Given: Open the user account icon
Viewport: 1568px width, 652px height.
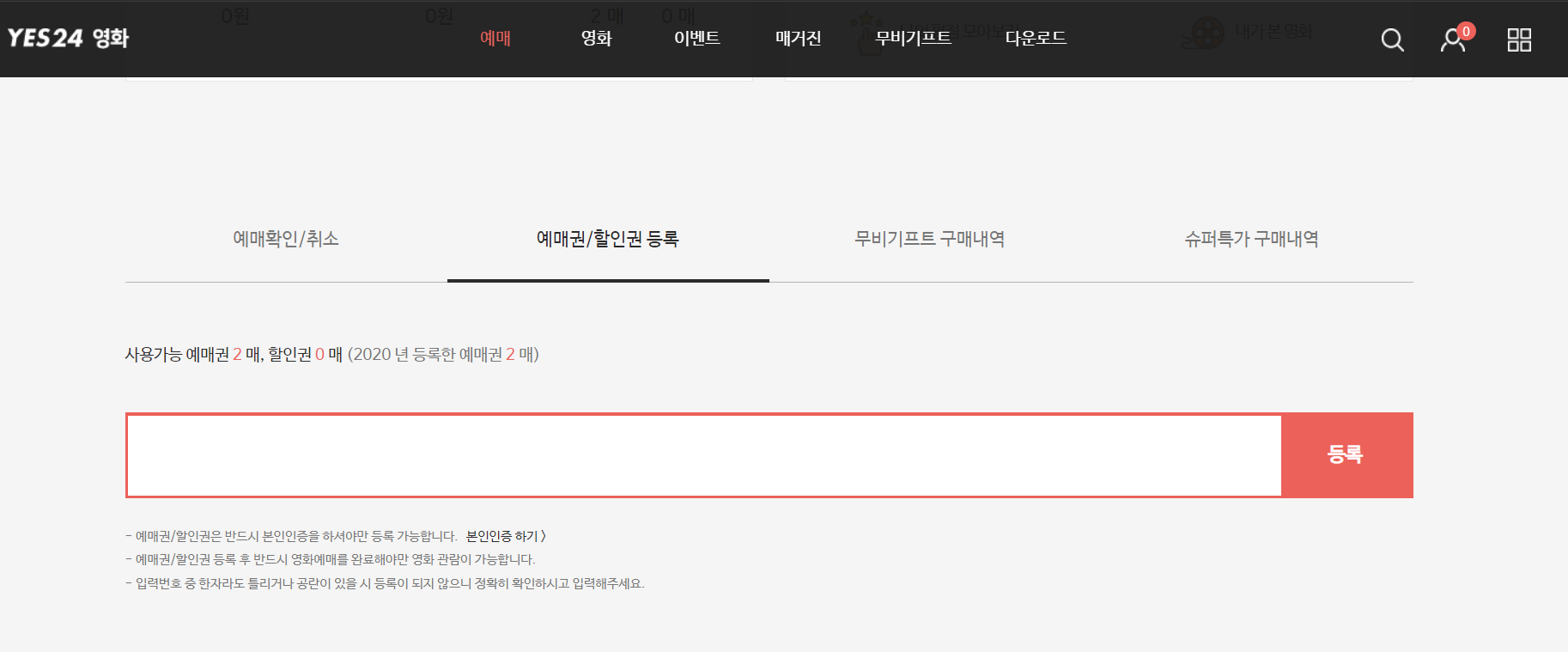Looking at the screenshot, I should point(1453,40).
